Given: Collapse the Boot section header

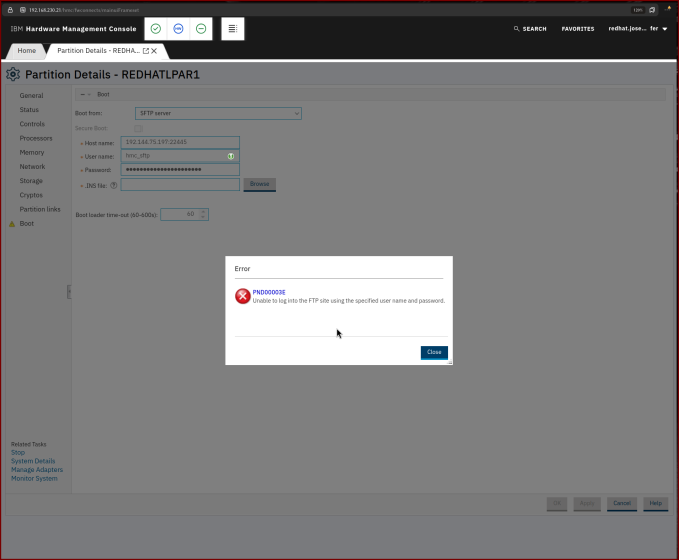Looking at the screenshot, I should (85, 94).
